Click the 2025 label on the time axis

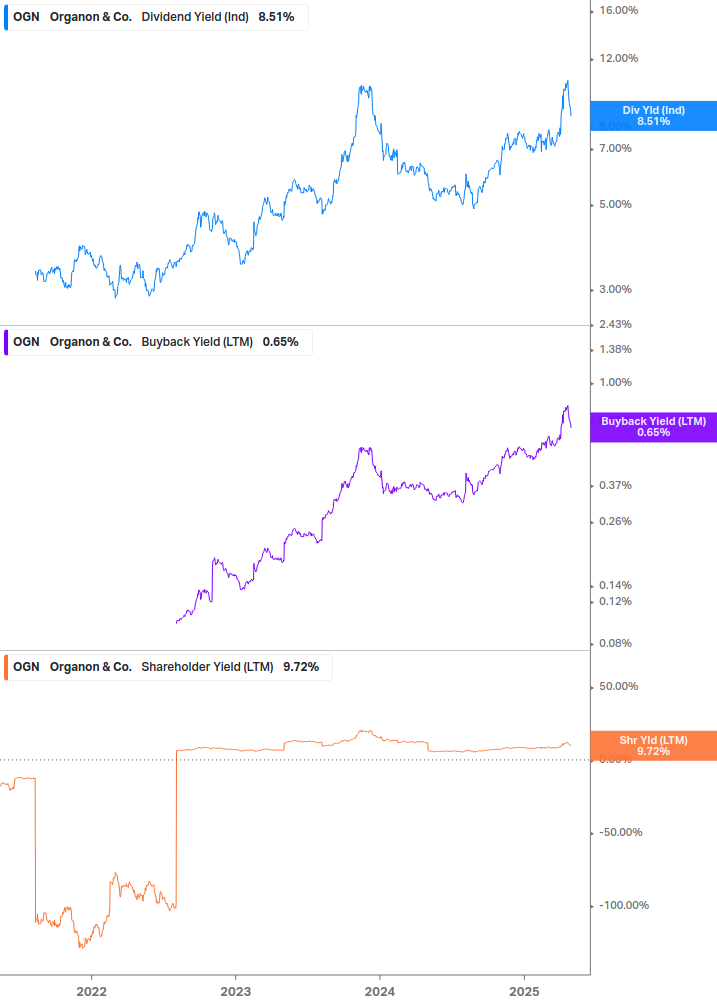click(x=525, y=992)
